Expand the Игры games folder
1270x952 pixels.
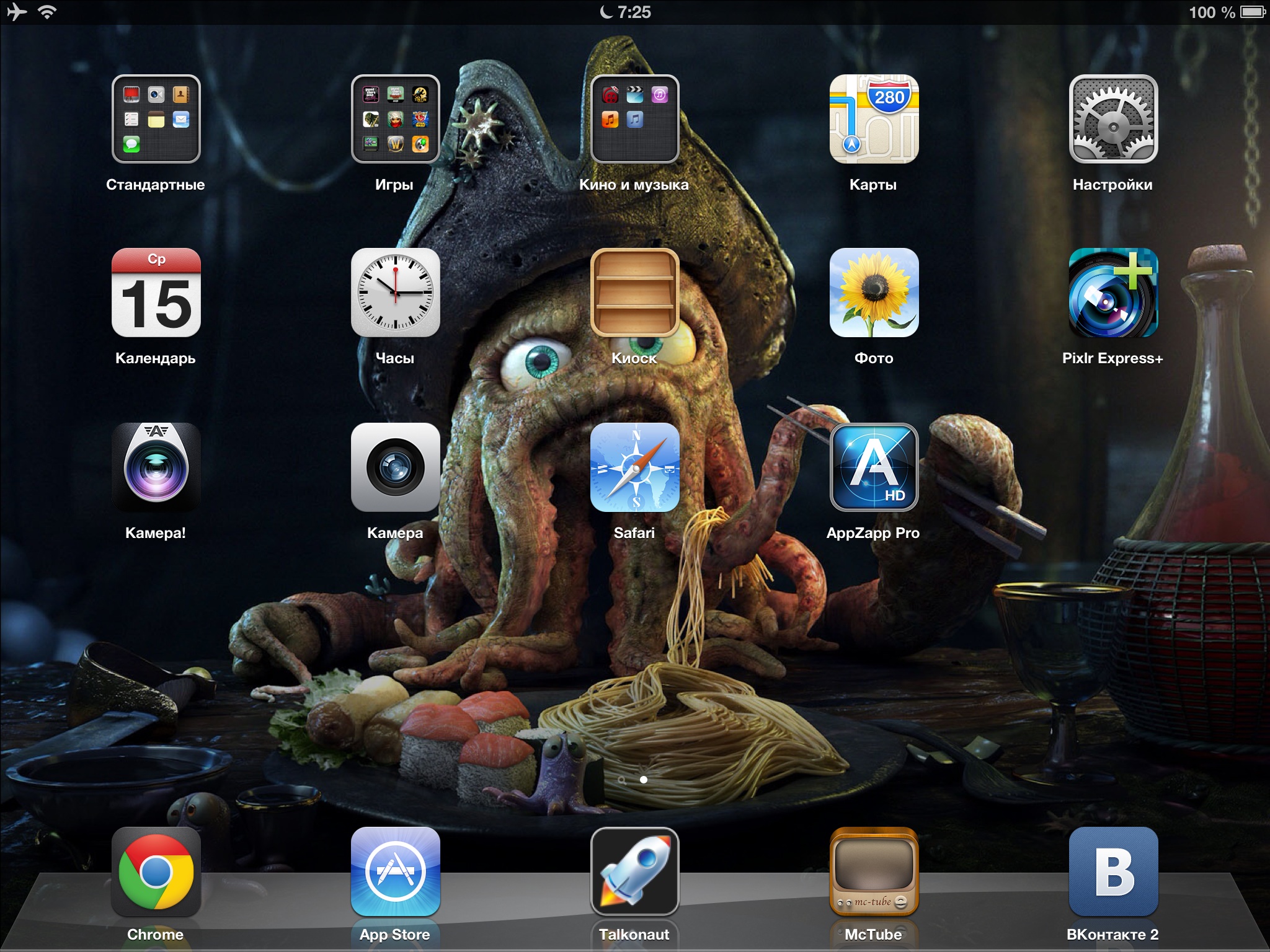pyautogui.click(x=395, y=119)
